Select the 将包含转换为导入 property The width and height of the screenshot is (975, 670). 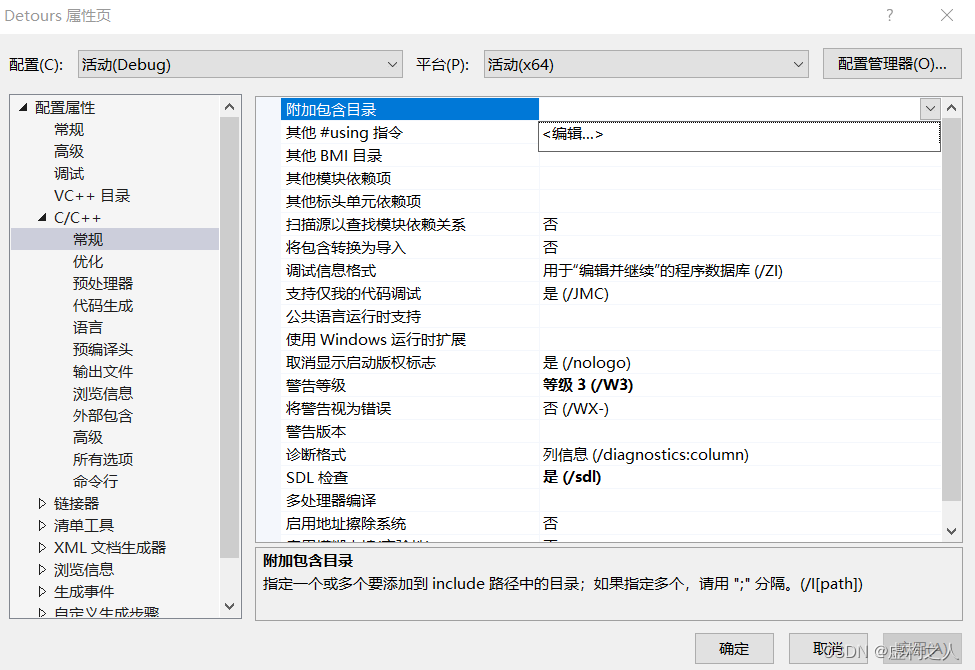(346, 248)
